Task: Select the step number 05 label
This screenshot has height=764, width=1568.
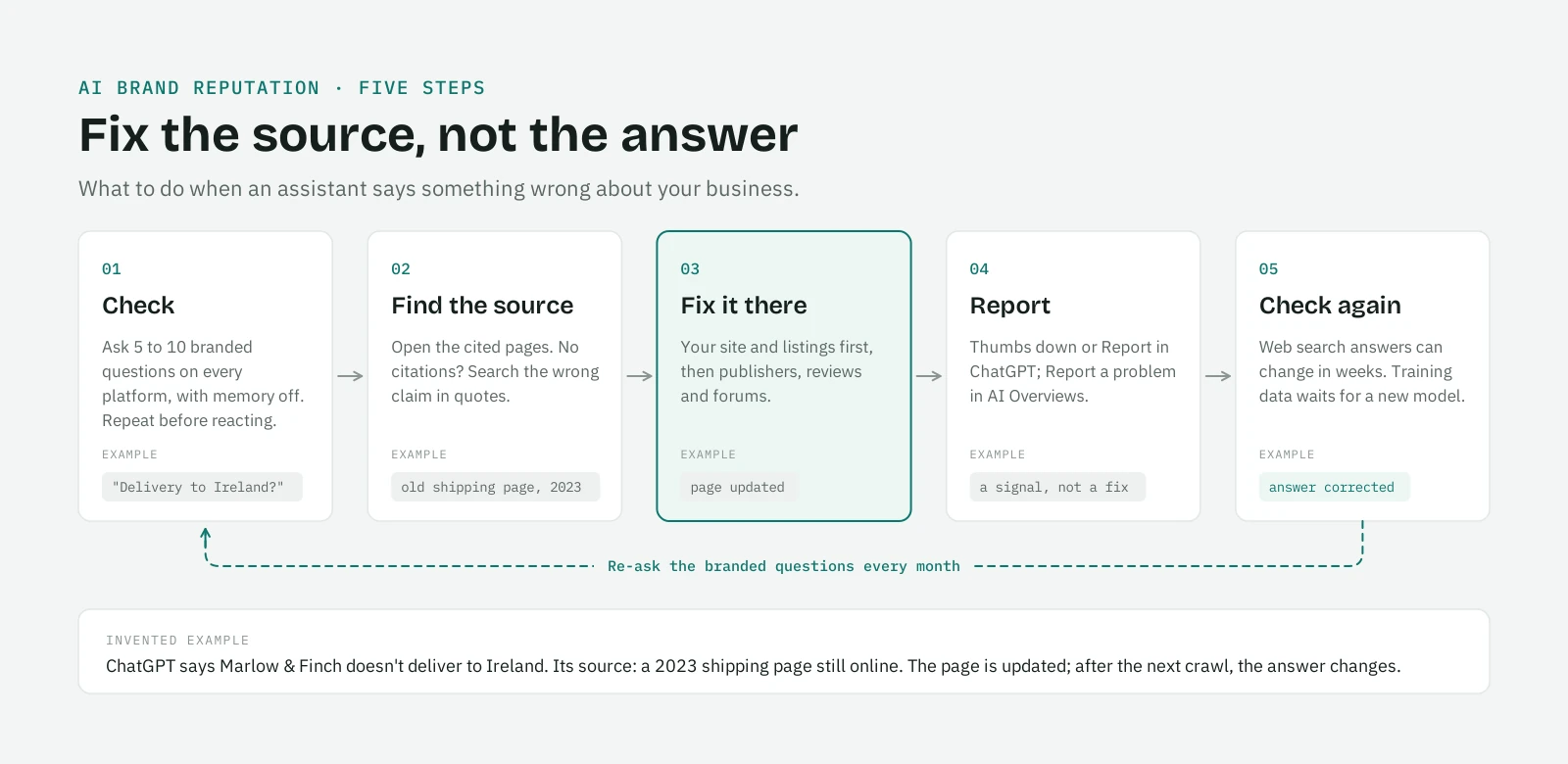Action: (x=1268, y=268)
